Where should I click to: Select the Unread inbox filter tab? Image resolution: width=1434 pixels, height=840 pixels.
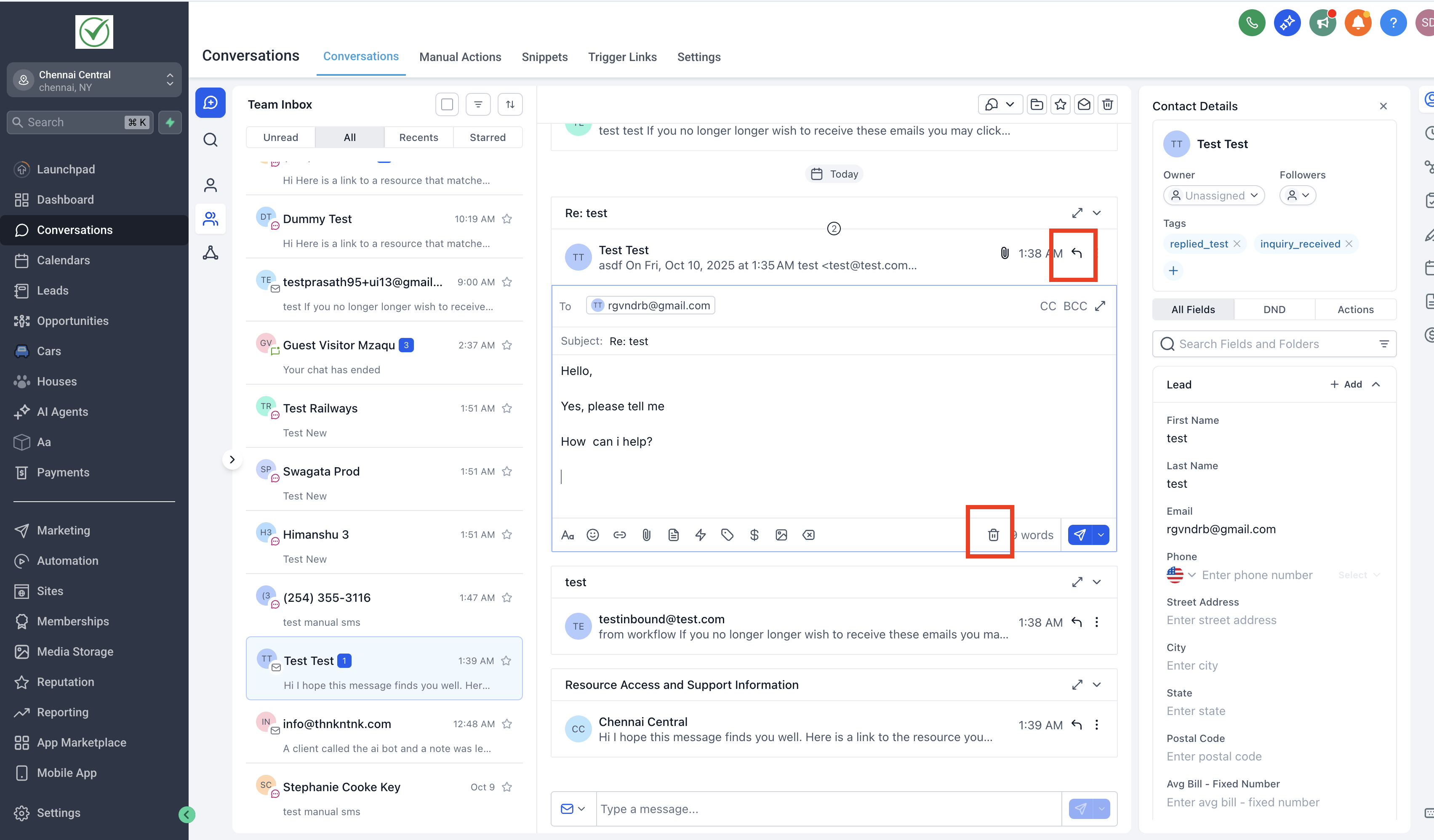[280, 138]
